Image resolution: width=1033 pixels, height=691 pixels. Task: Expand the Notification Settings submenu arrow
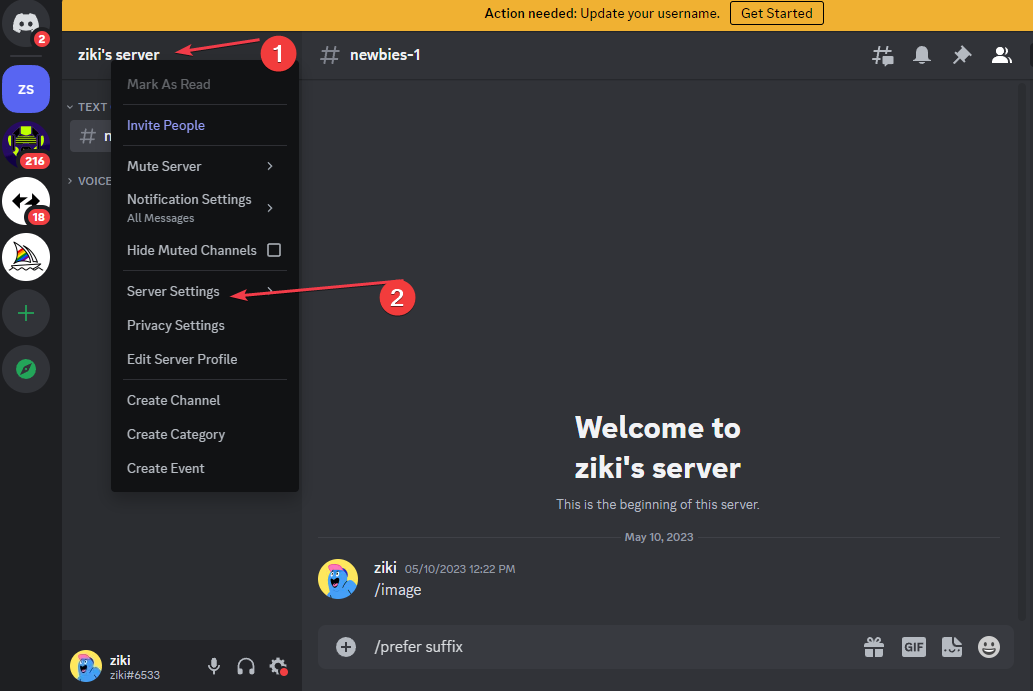(x=269, y=208)
